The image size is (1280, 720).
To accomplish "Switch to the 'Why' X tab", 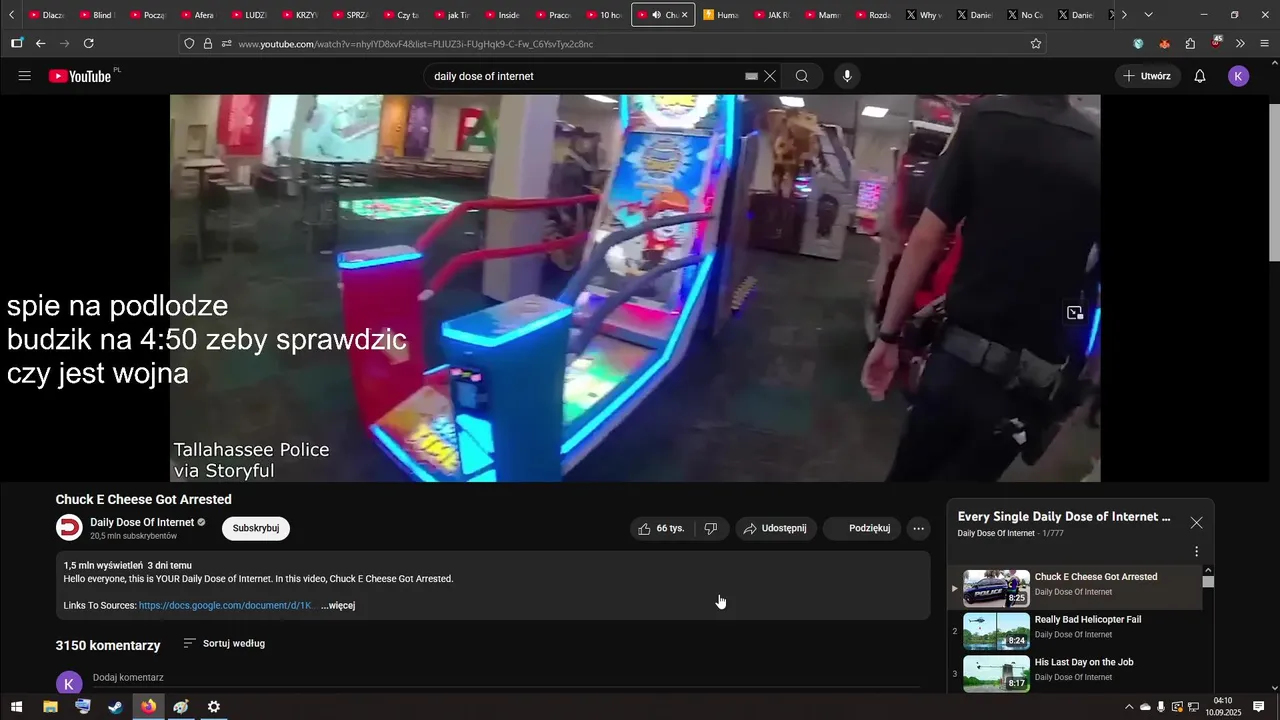I will click(923, 15).
